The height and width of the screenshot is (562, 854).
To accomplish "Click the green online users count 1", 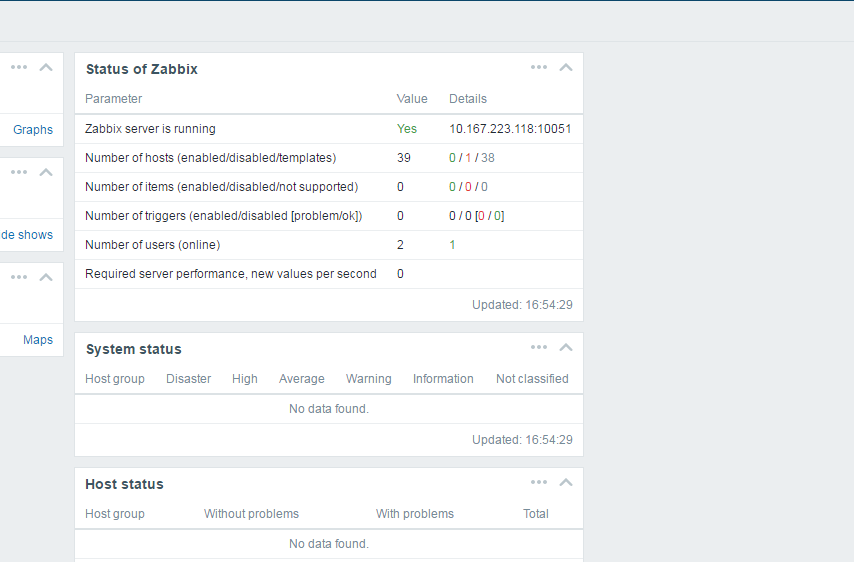I will coord(452,245).
